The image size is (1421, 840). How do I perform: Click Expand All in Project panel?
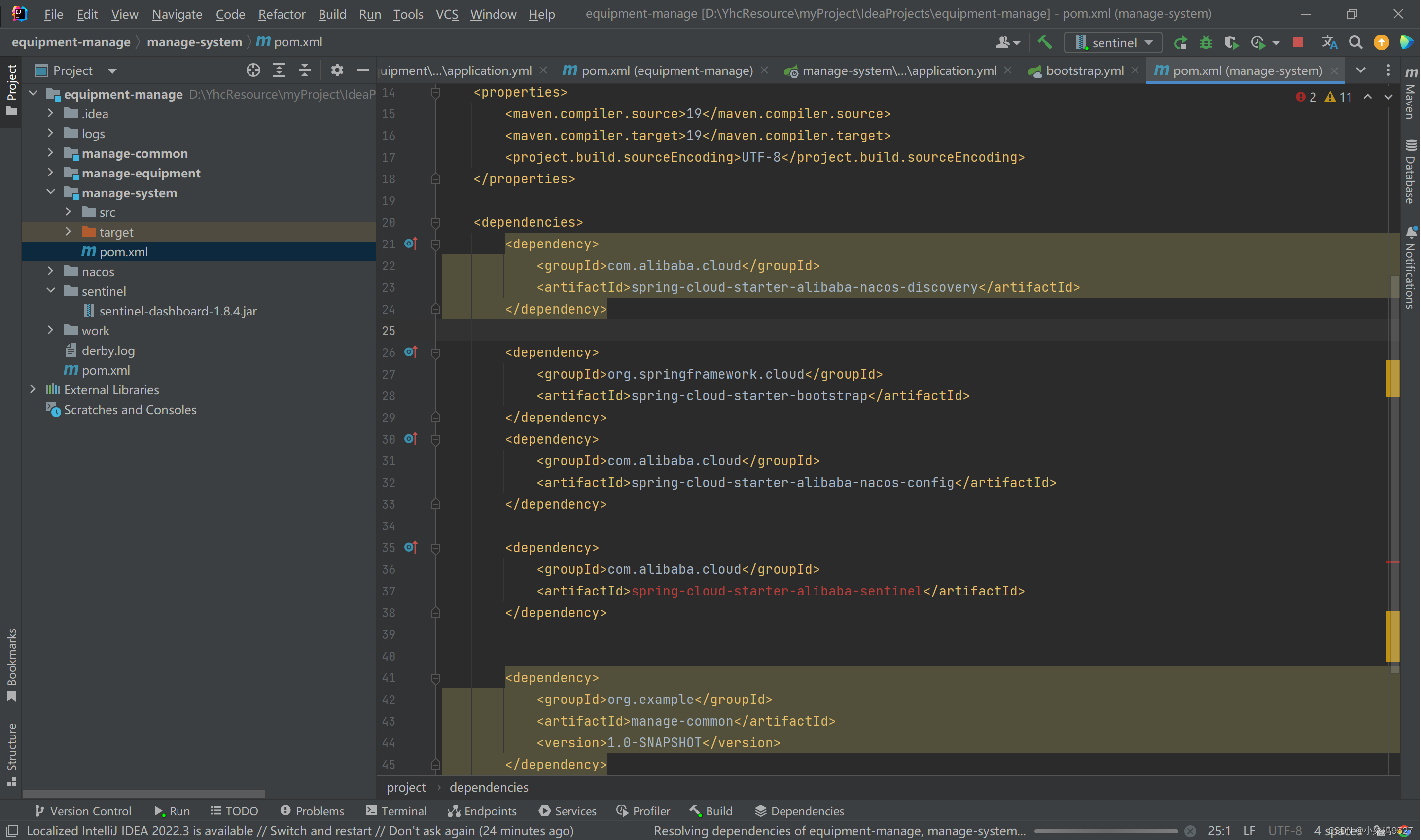(x=279, y=70)
